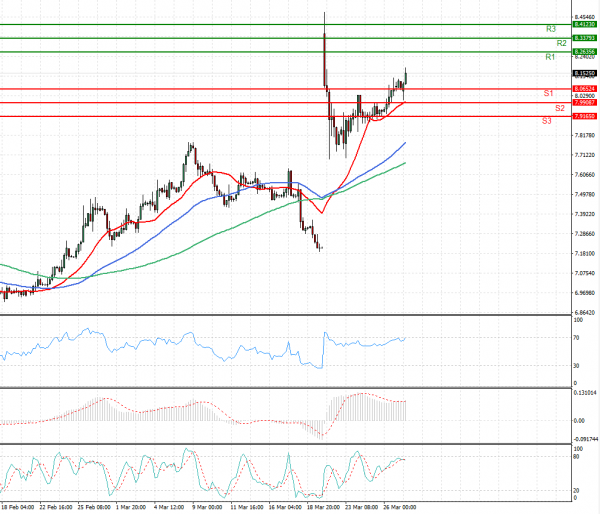Click the 7.18100 price axis value

585,253
